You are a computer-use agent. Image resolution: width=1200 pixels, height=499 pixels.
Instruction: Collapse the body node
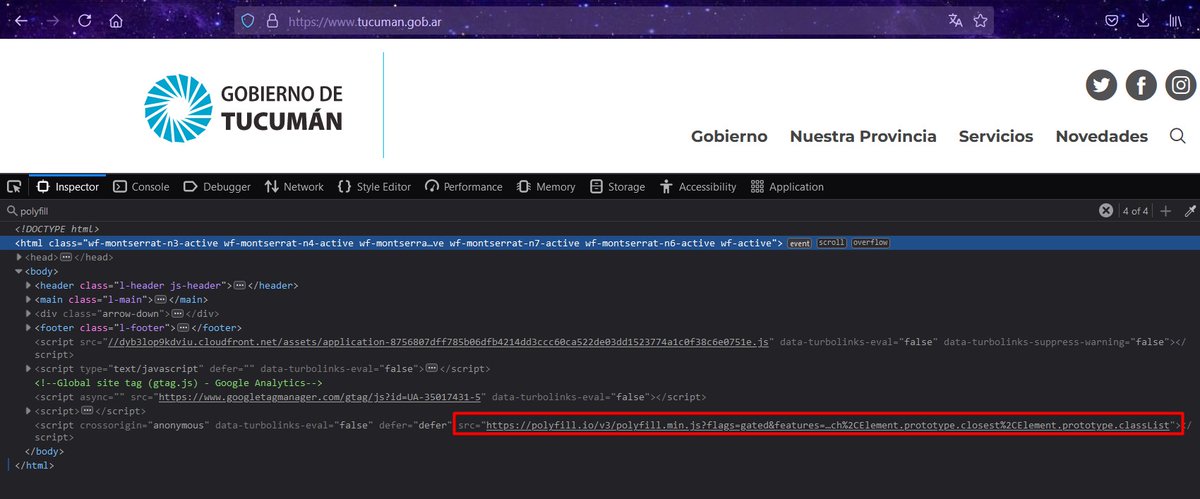click(x=19, y=271)
